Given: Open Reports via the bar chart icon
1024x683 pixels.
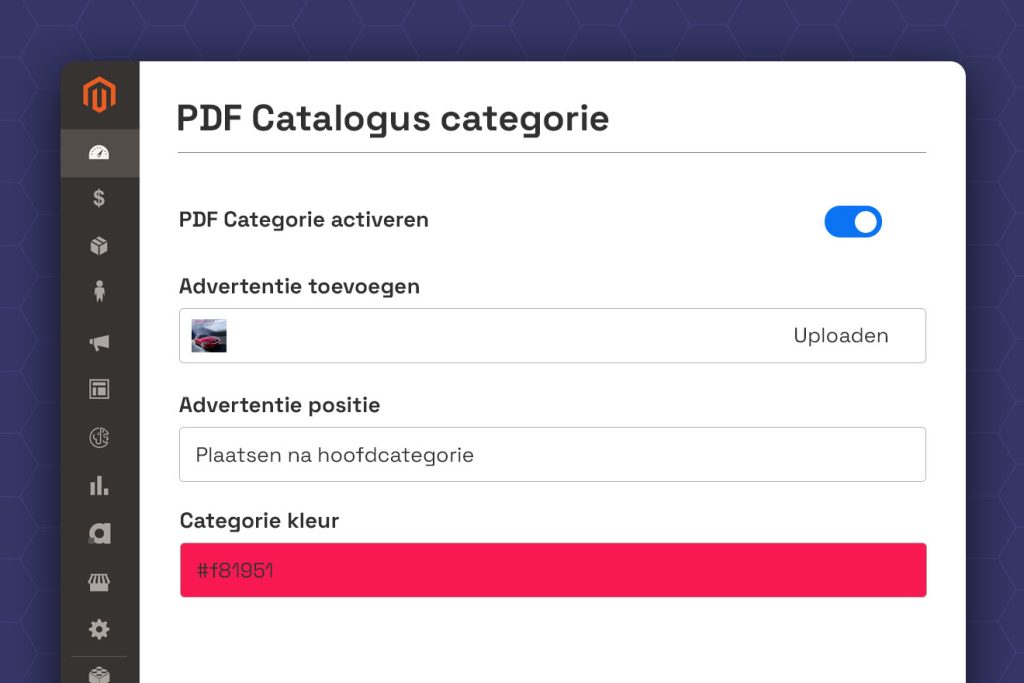Looking at the screenshot, I should click(x=99, y=485).
